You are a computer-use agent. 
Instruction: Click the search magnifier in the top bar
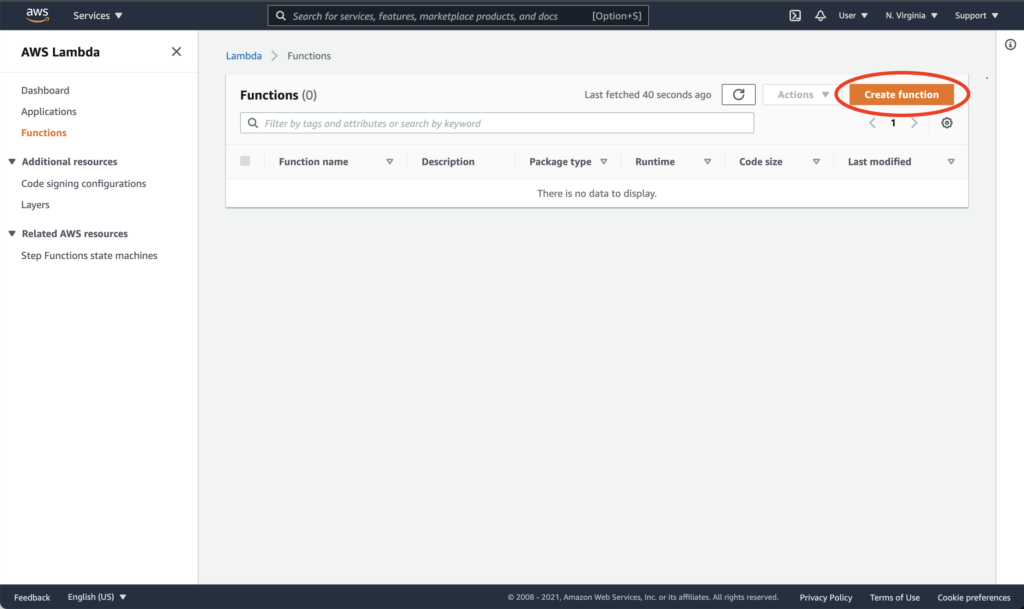point(281,16)
